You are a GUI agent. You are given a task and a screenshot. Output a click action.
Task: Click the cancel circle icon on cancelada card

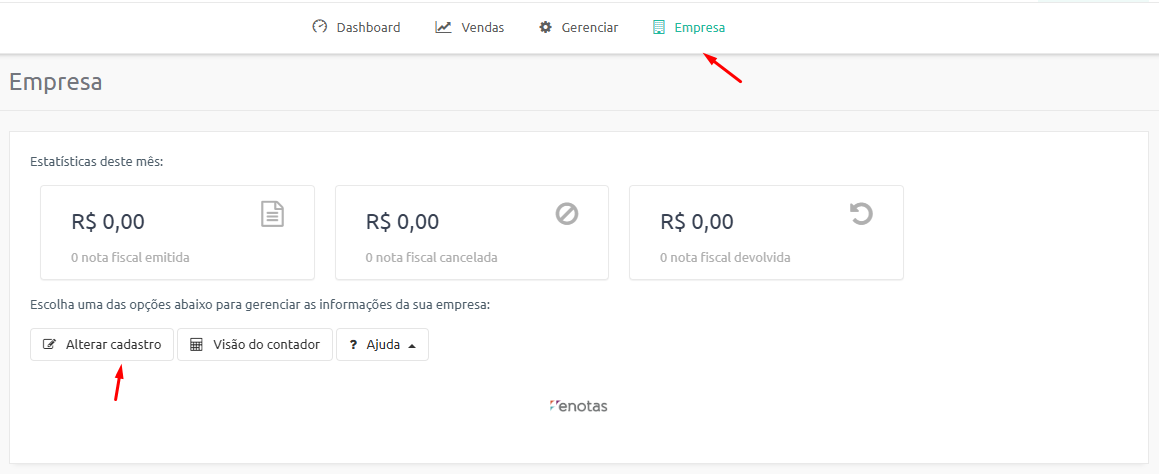pyautogui.click(x=567, y=214)
